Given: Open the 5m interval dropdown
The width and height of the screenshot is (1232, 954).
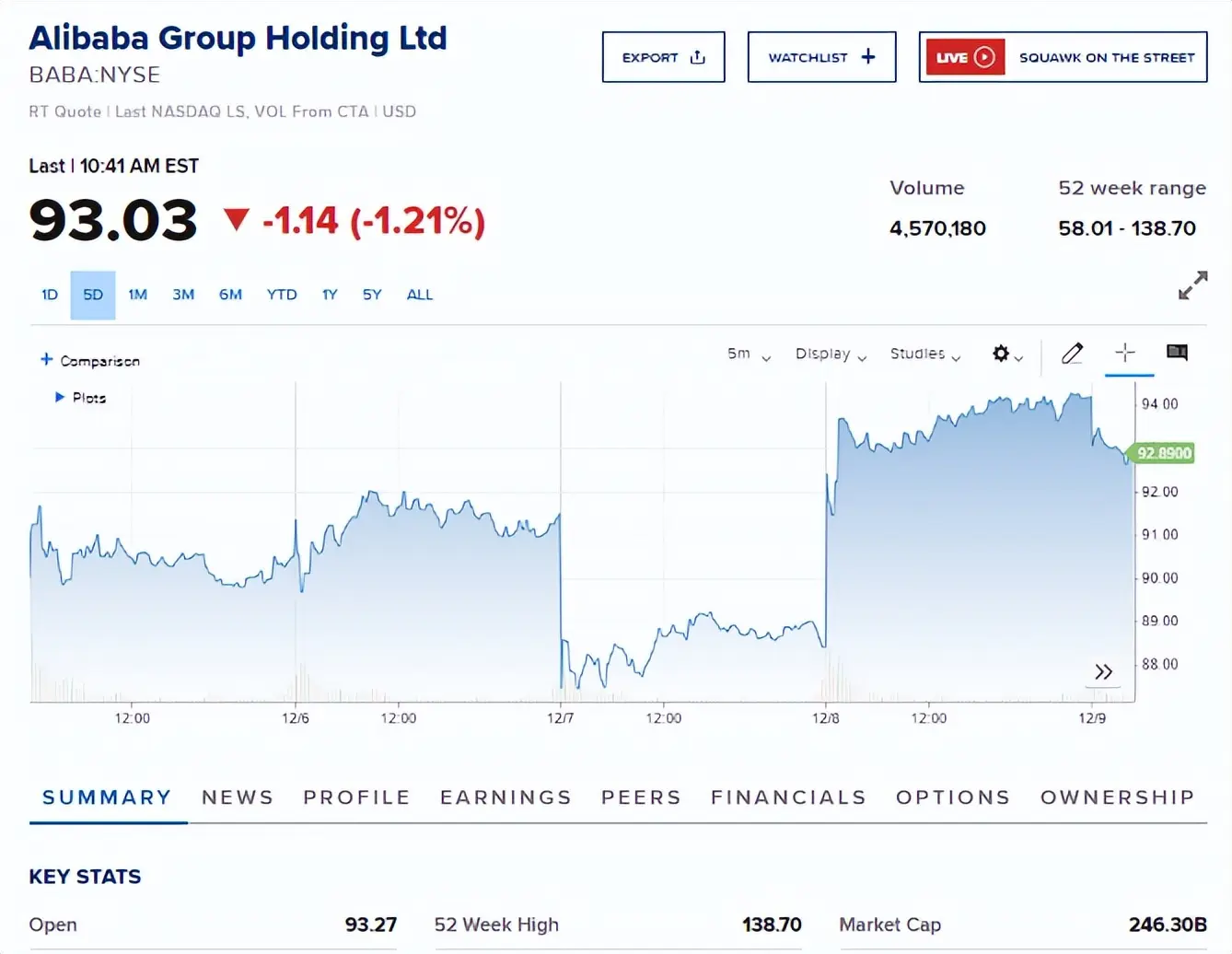Looking at the screenshot, I should click(748, 355).
